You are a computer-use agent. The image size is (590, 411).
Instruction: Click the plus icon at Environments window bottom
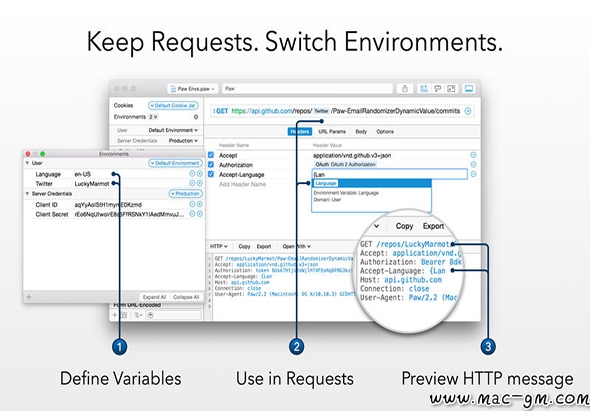pyautogui.click(x=29, y=297)
